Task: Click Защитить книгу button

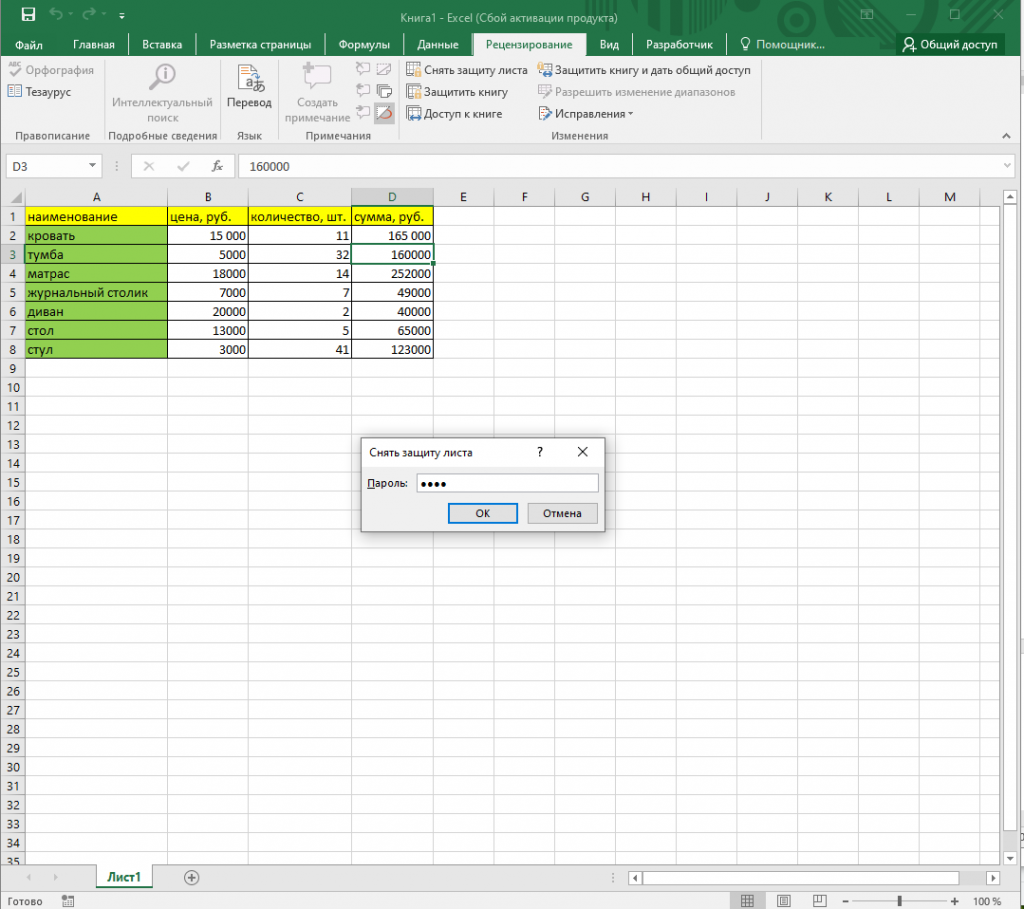Action: click(x=456, y=91)
